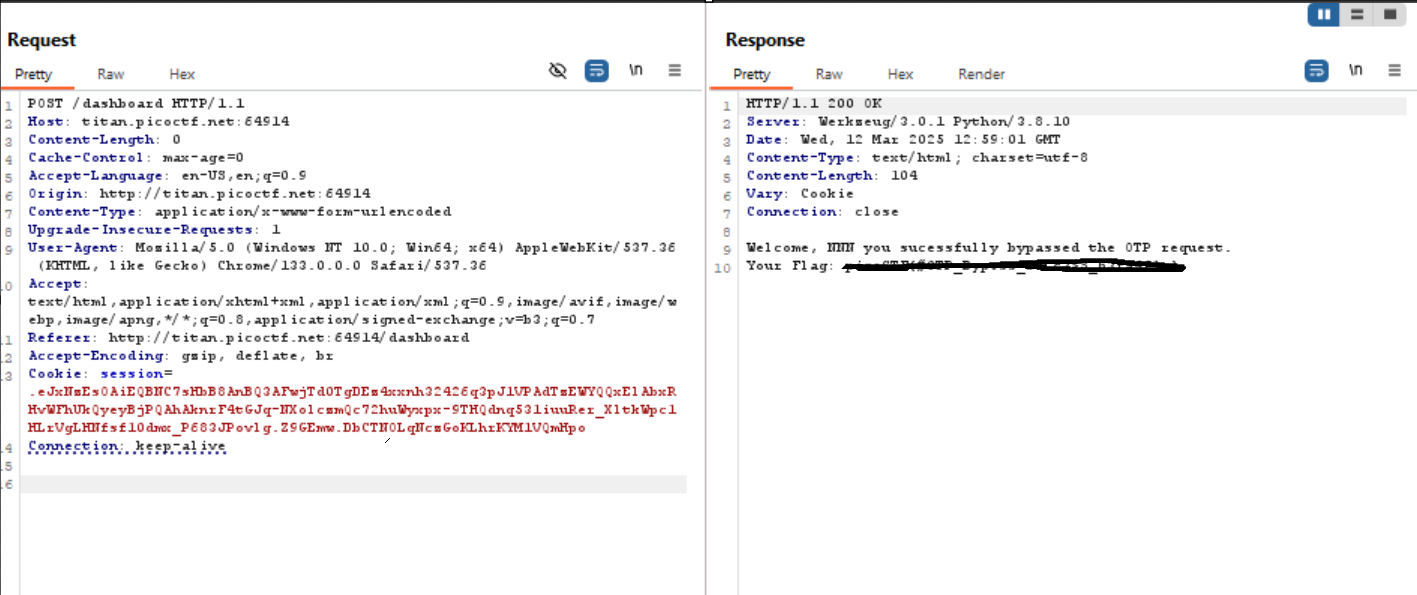Open the Response Render tab
The width and height of the screenshot is (1417, 595).
point(981,74)
